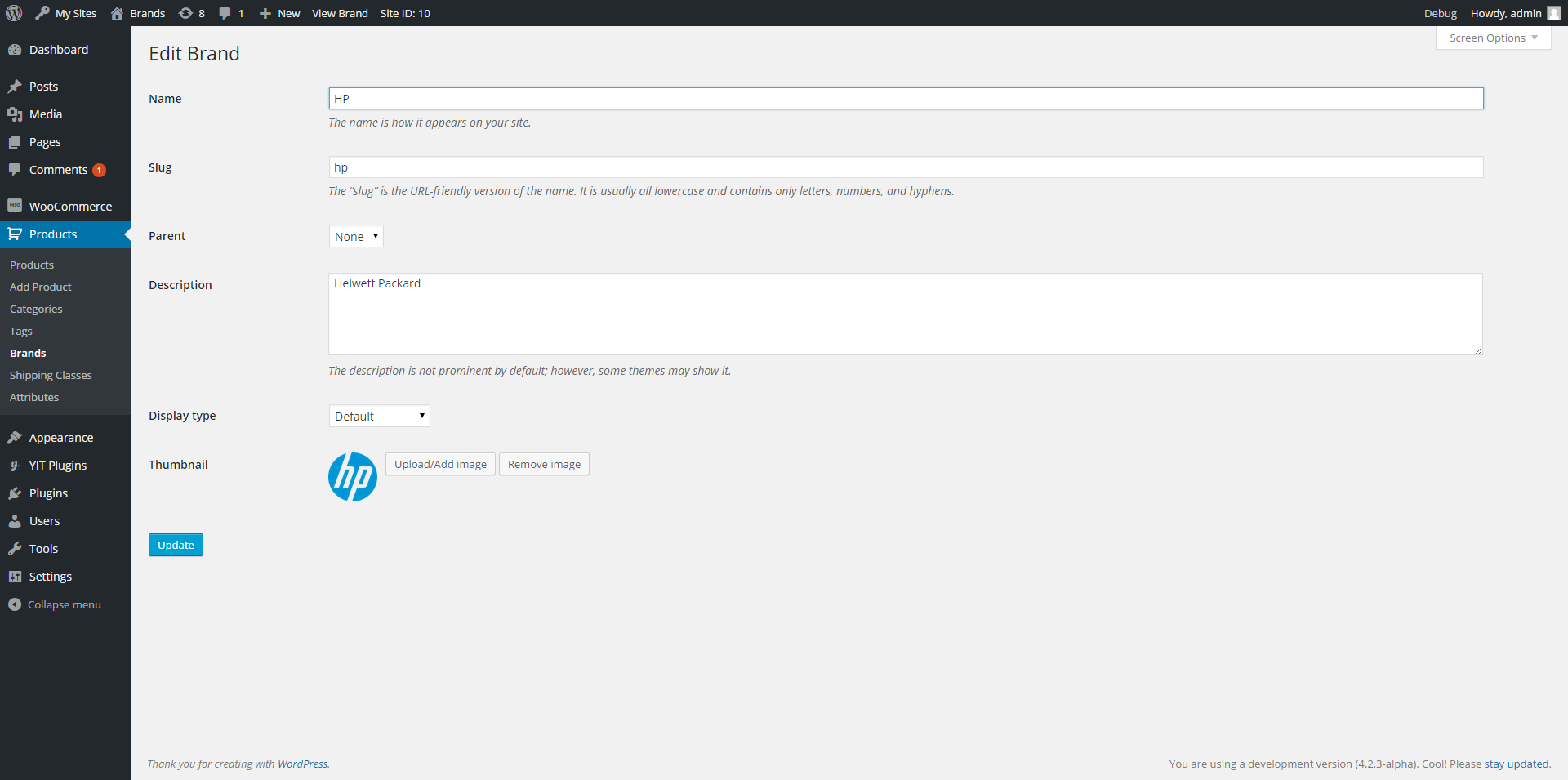Open My Sites key icon menu
This screenshot has height=780, width=1568.
point(42,13)
